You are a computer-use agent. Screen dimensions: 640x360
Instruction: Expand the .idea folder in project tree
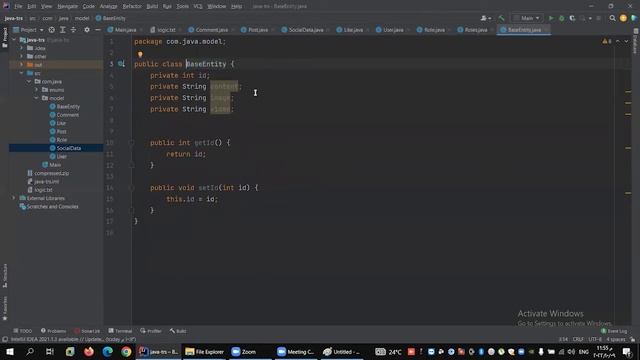pyautogui.click(x=22, y=48)
